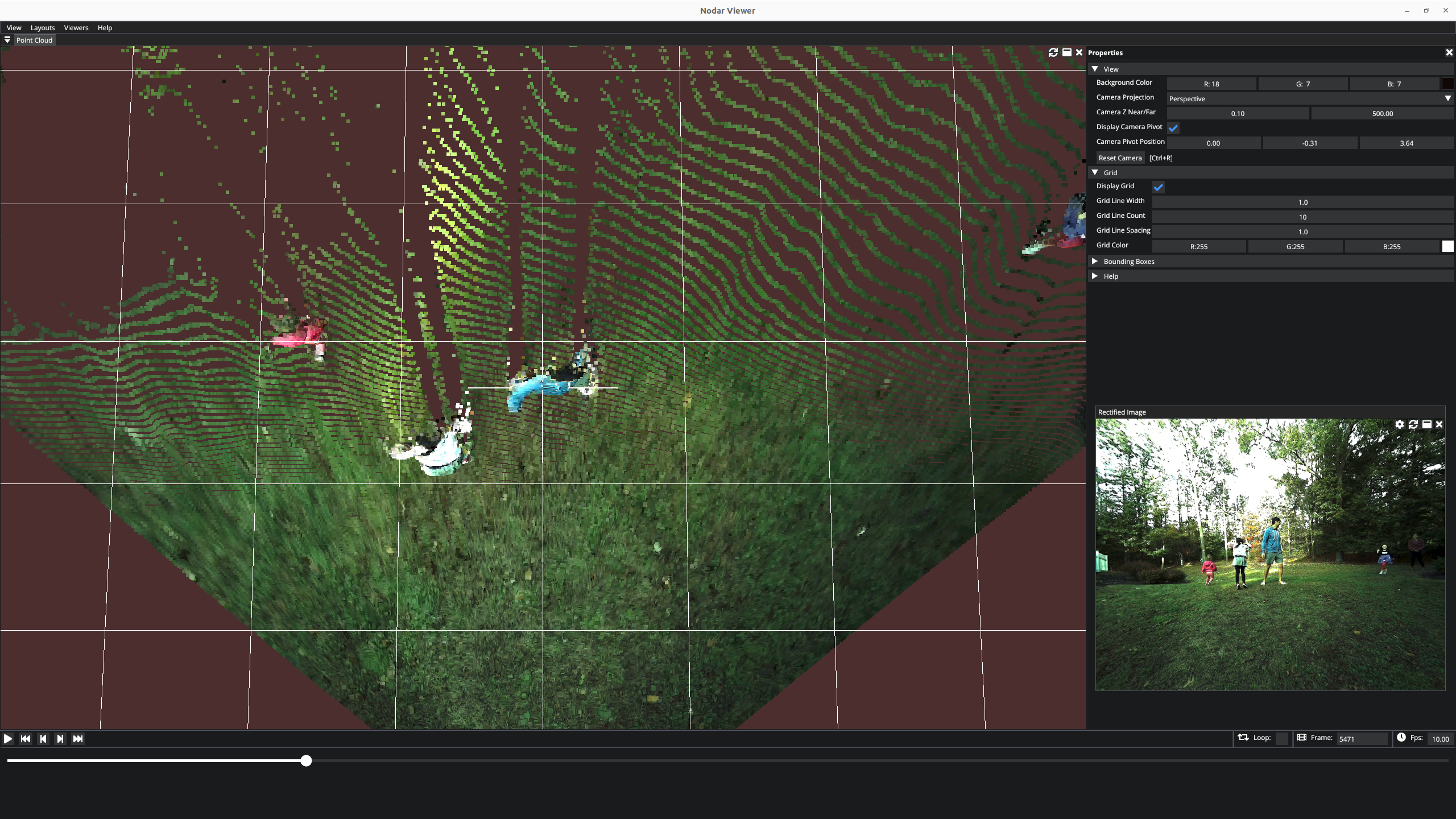
Task: Jump to first frame with skip-back icon
Action: [26, 739]
